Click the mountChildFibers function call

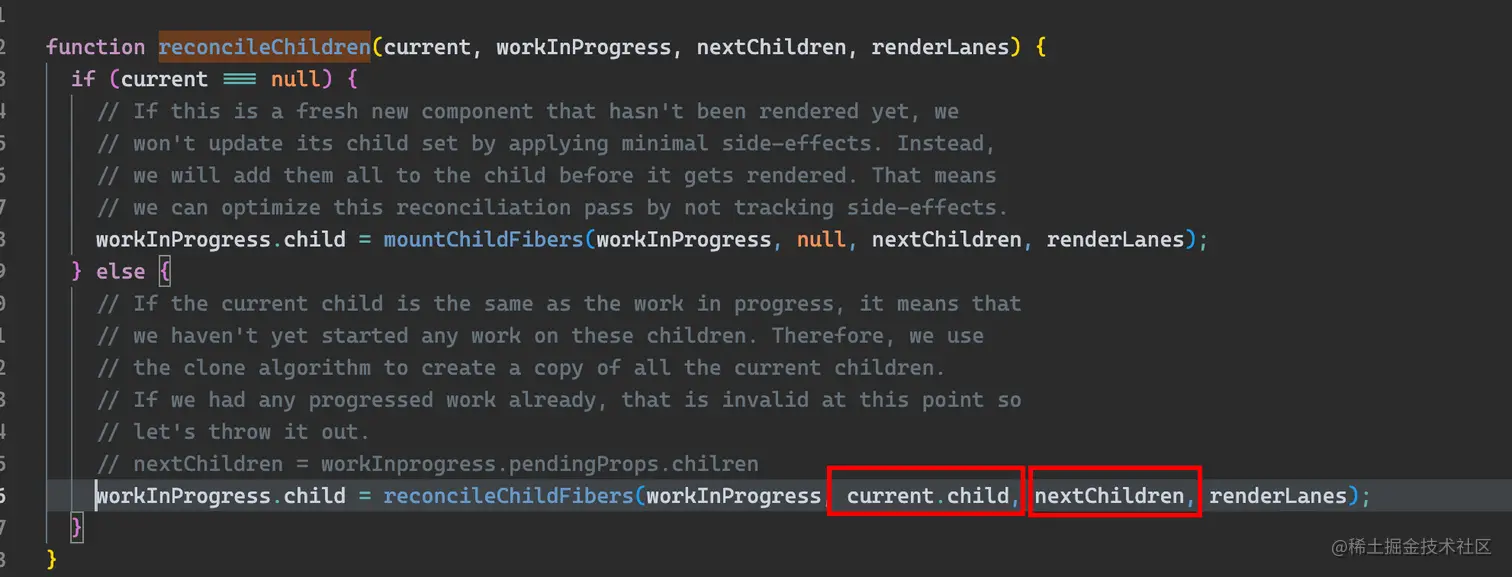pyautogui.click(x=484, y=240)
